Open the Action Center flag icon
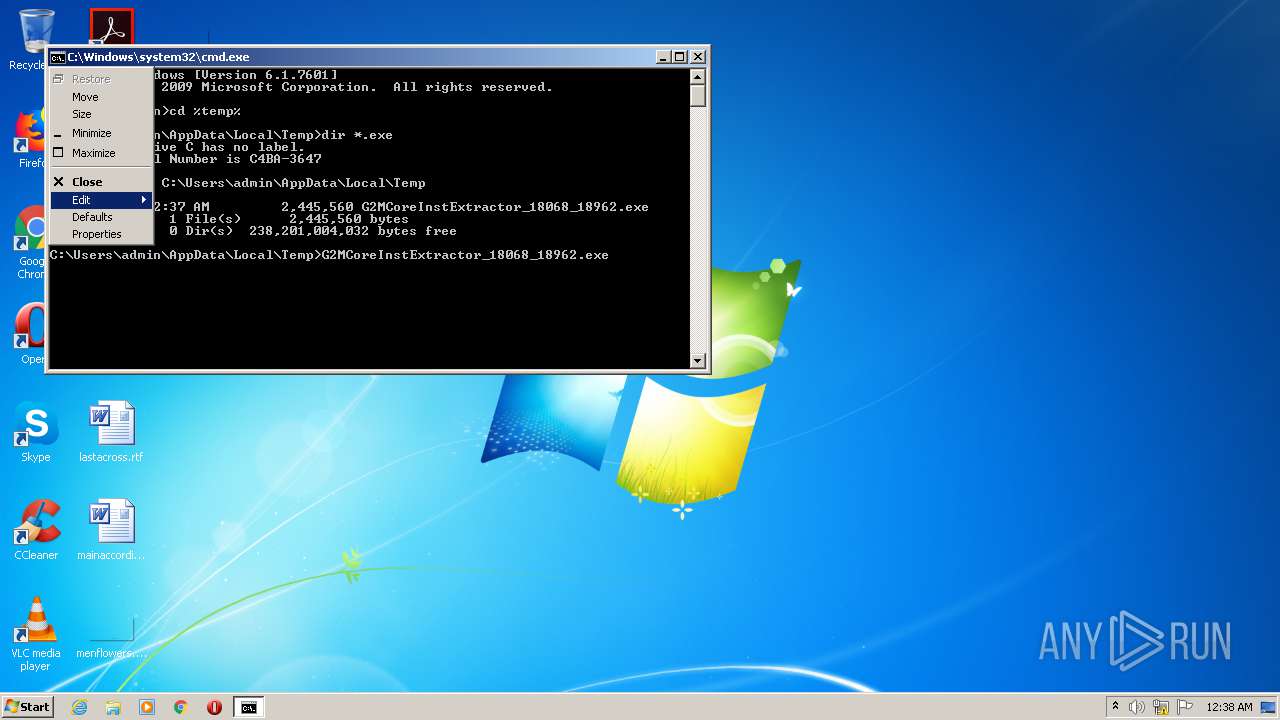Viewport: 1280px width, 720px height. 1184,707
